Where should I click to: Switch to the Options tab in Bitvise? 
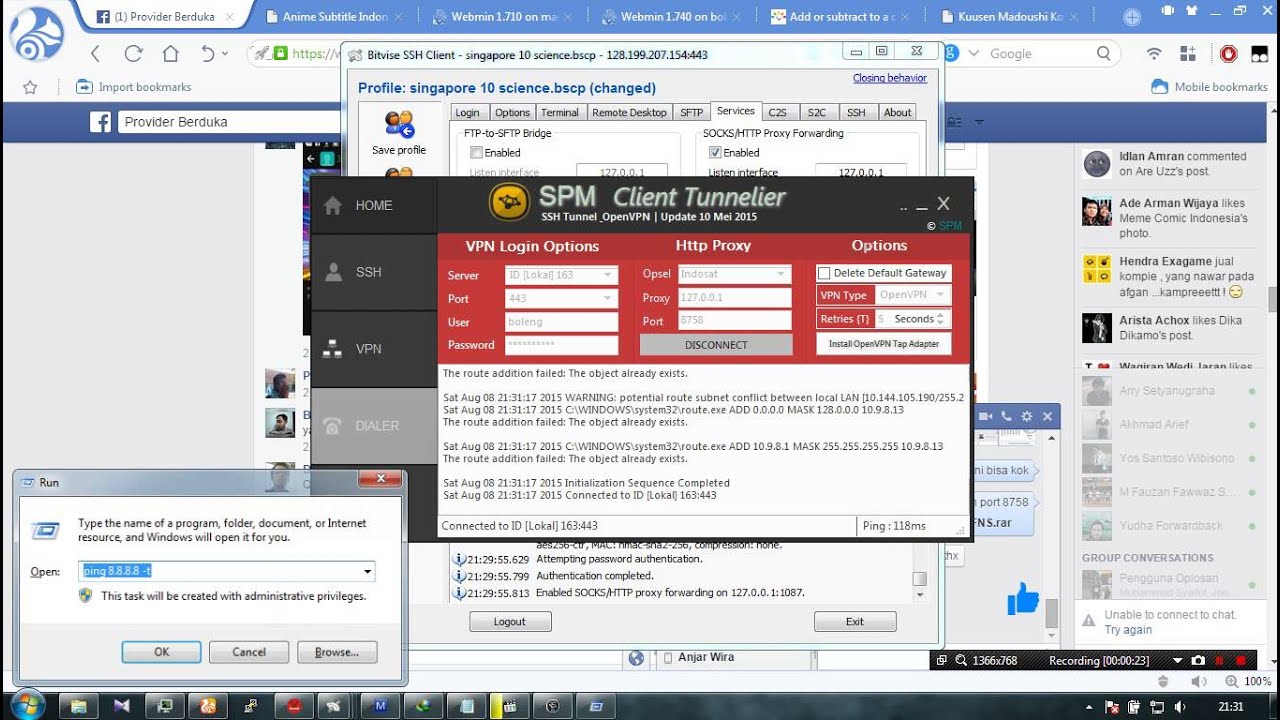point(512,113)
